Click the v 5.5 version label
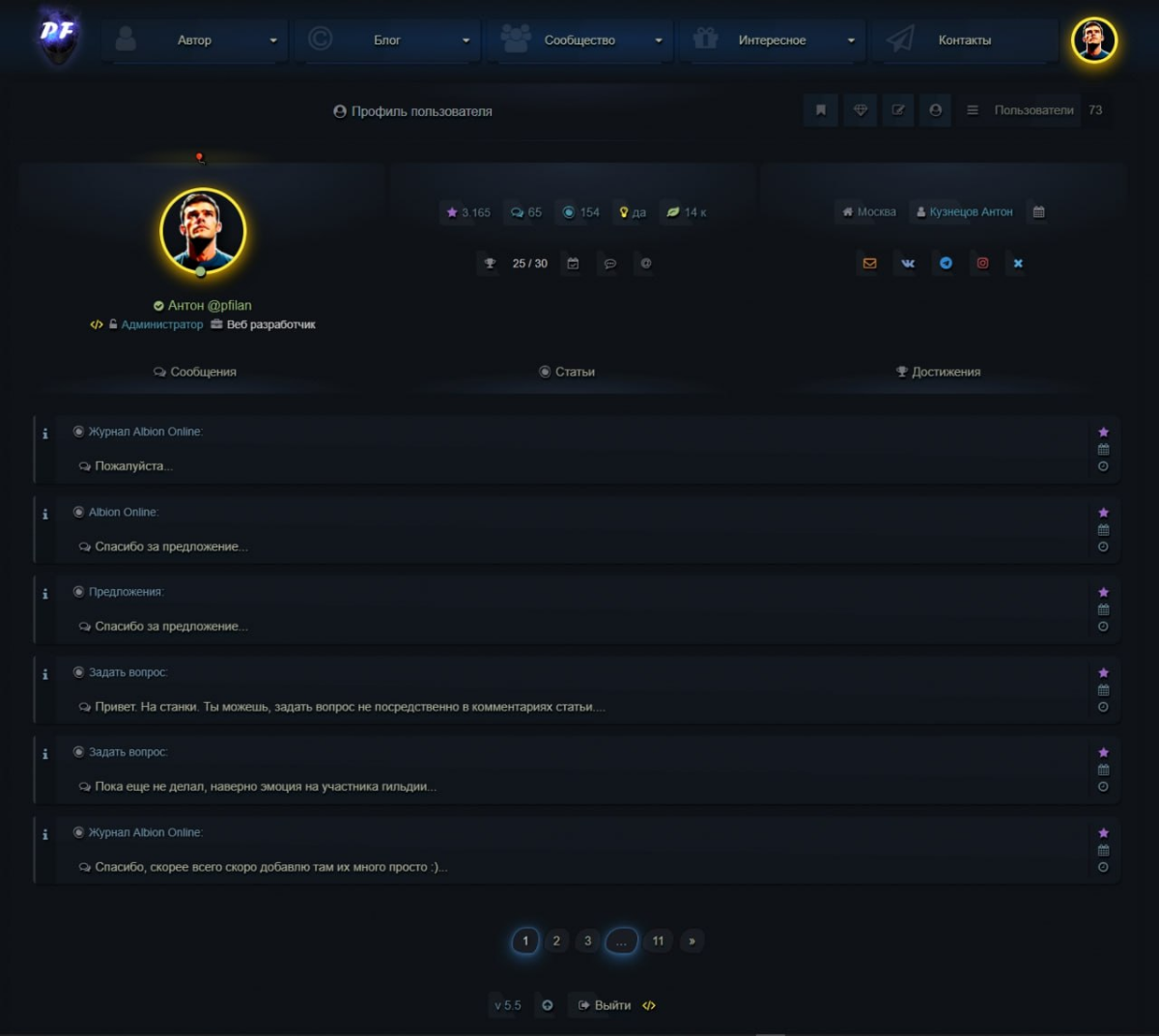Screen dimensions: 1159x1036 pyautogui.click(x=507, y=1005)
